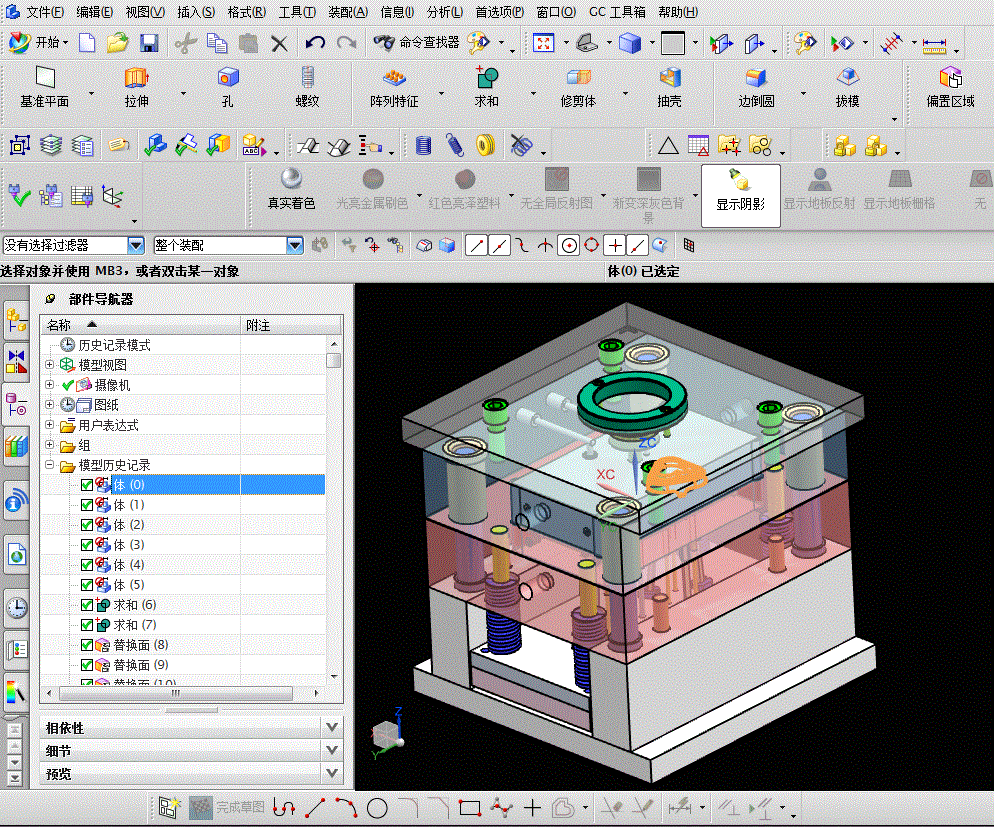994x827 pixels.
Task: Expand the 模型视图 tree node
Action: coord(49,364)
